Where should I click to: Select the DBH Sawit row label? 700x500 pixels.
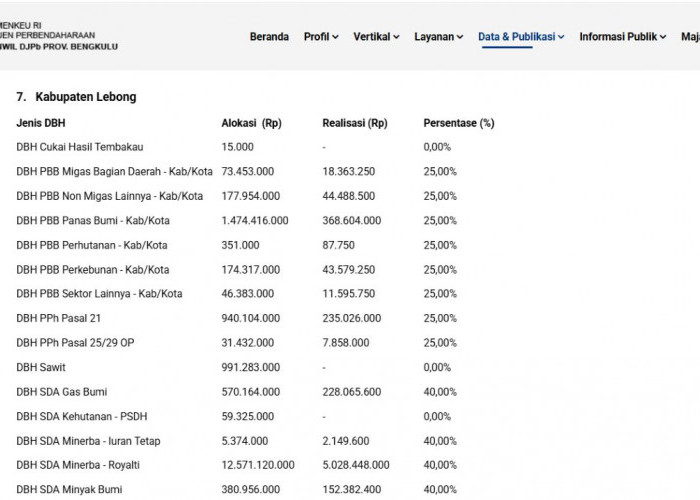click(x=41, y=367)
